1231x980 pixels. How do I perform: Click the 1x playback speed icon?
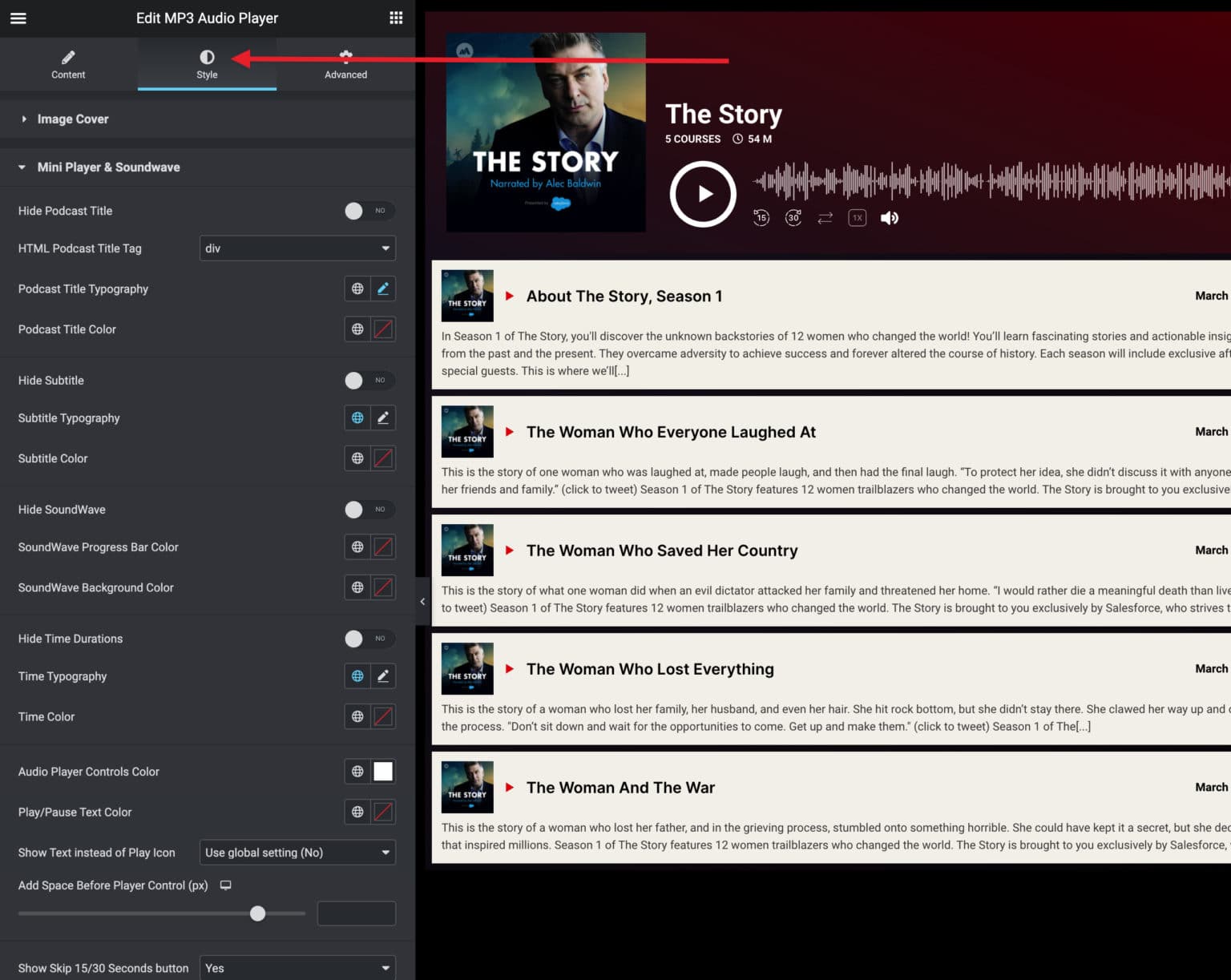[857, 217]
